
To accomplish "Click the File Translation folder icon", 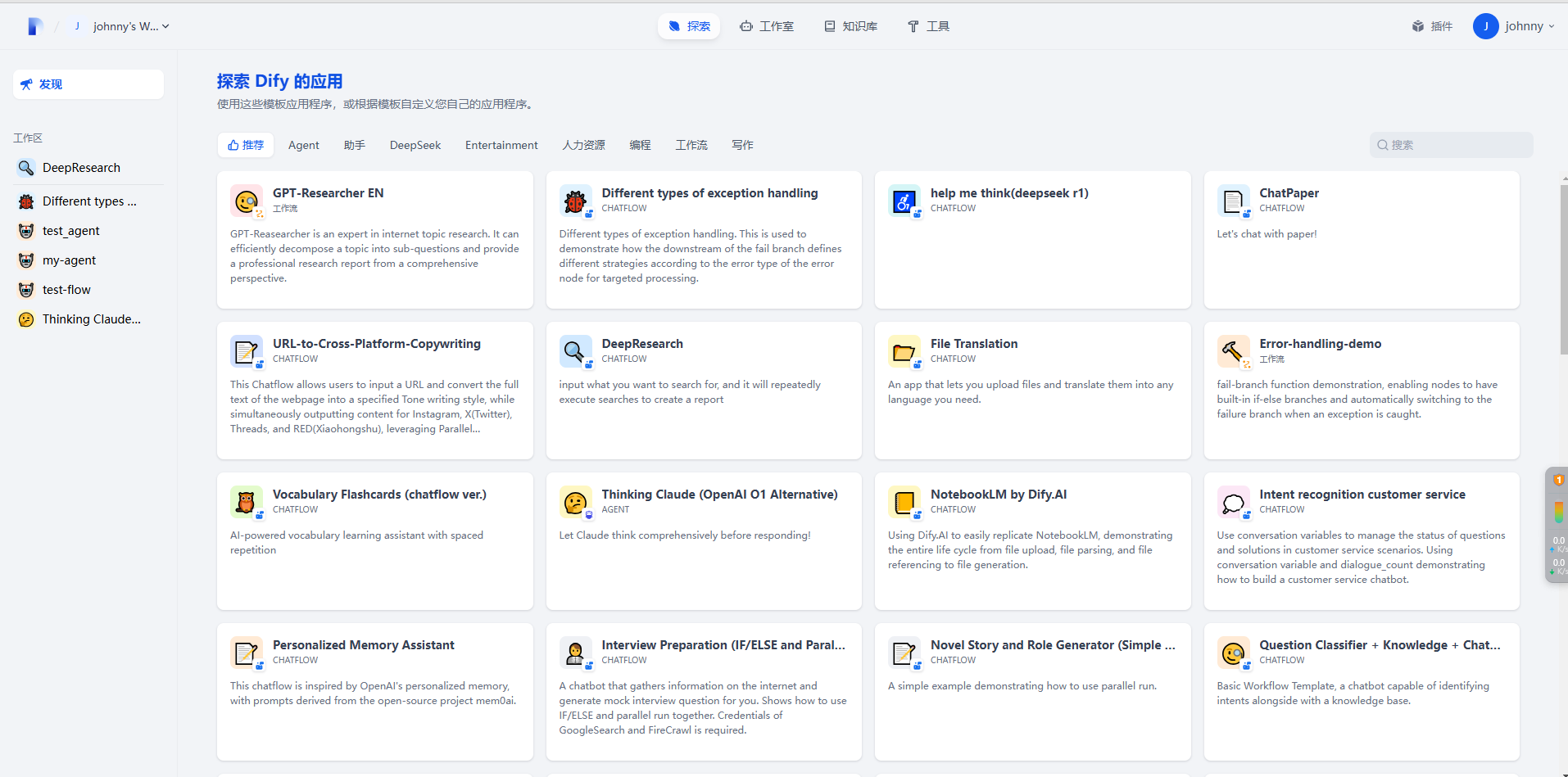I will point(904,351).
